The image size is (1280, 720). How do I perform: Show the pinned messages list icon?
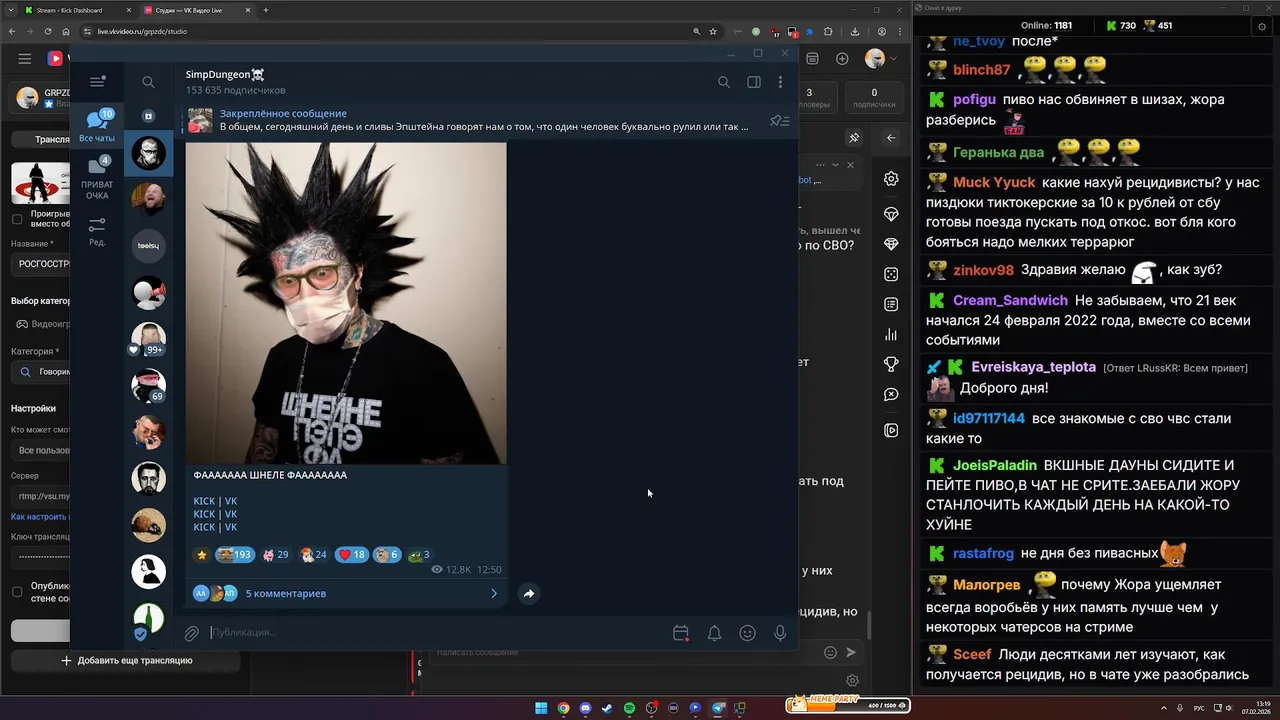coord(779,121)
